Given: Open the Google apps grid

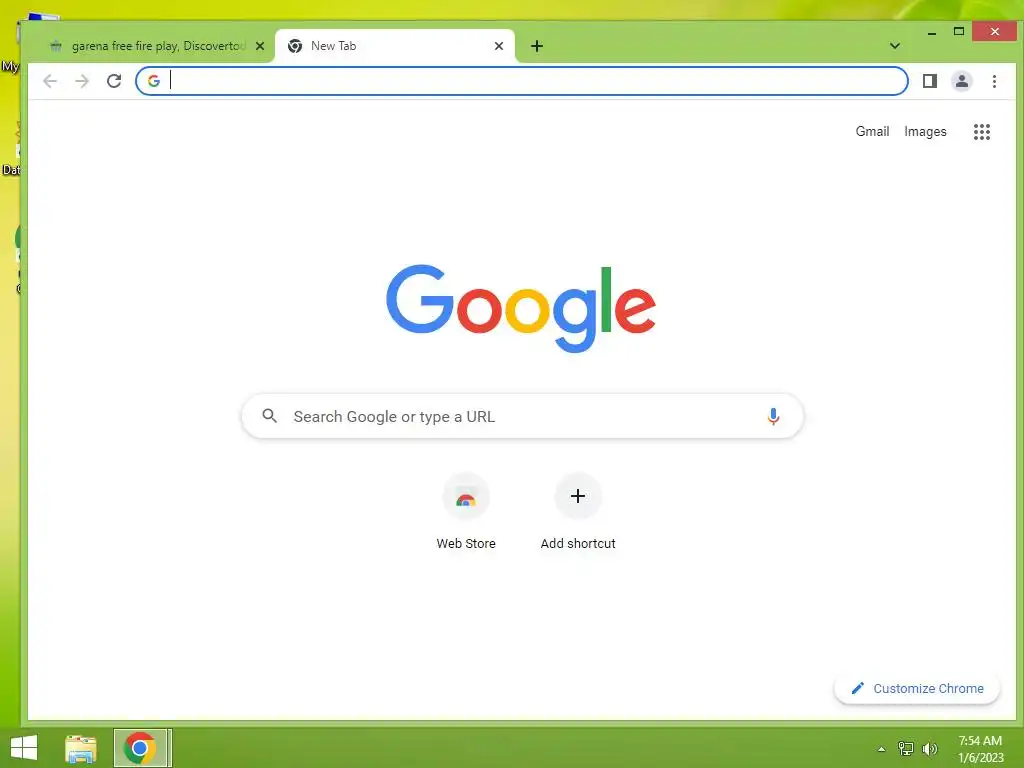Looking at the screenshot, I should 982,132.
